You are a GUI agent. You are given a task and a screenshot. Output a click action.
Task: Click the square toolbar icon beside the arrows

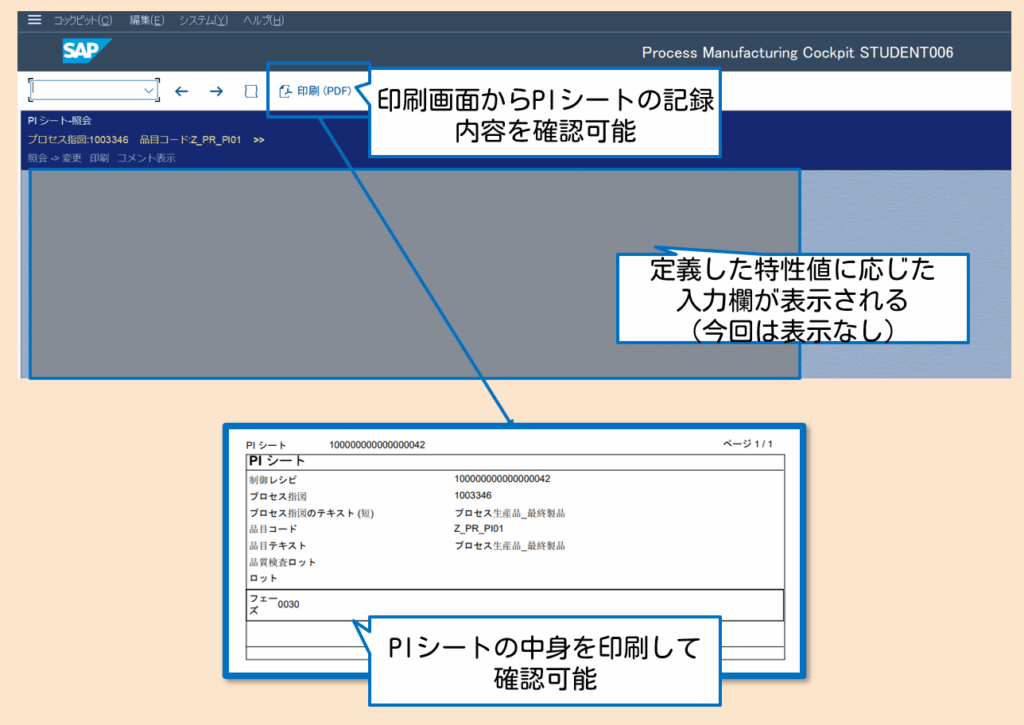pos(251,91)
